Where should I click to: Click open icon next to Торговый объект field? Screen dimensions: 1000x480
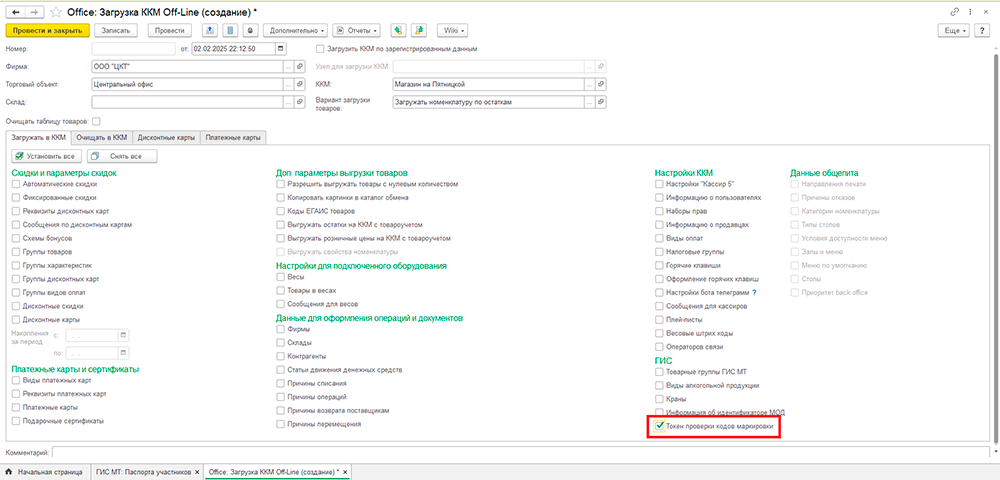point(300,84)
